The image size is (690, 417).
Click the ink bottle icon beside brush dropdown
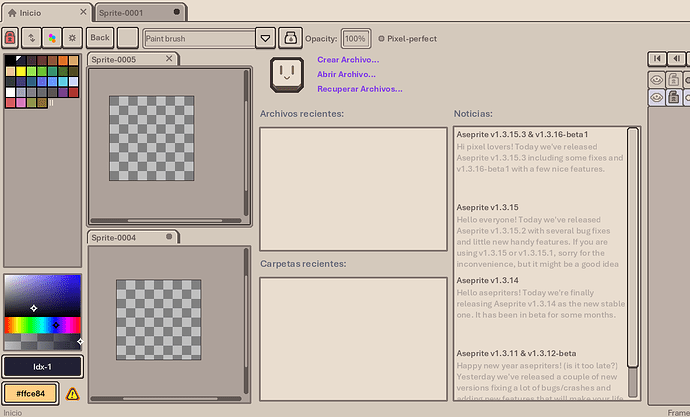290,38
